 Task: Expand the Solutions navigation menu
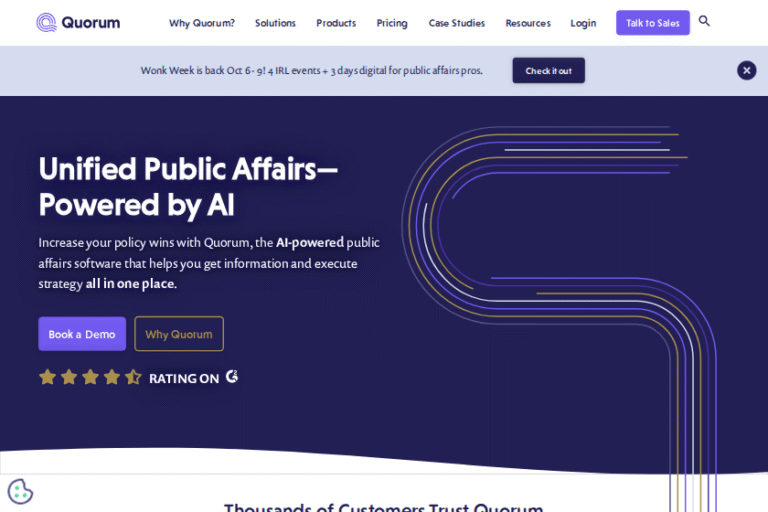click(x=275, y=23)
